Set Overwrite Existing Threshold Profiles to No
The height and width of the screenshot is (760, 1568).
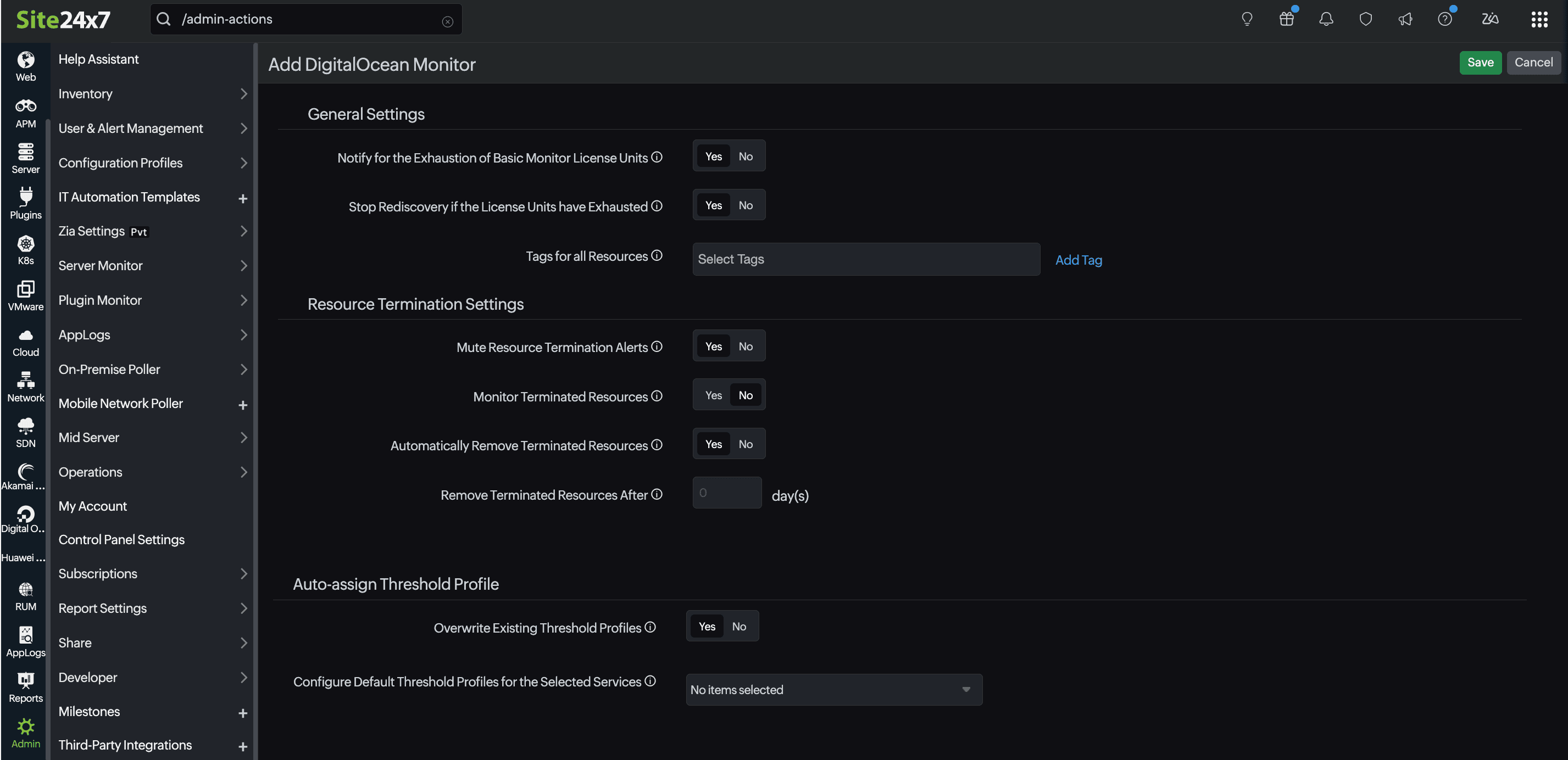tap(738, 625)
